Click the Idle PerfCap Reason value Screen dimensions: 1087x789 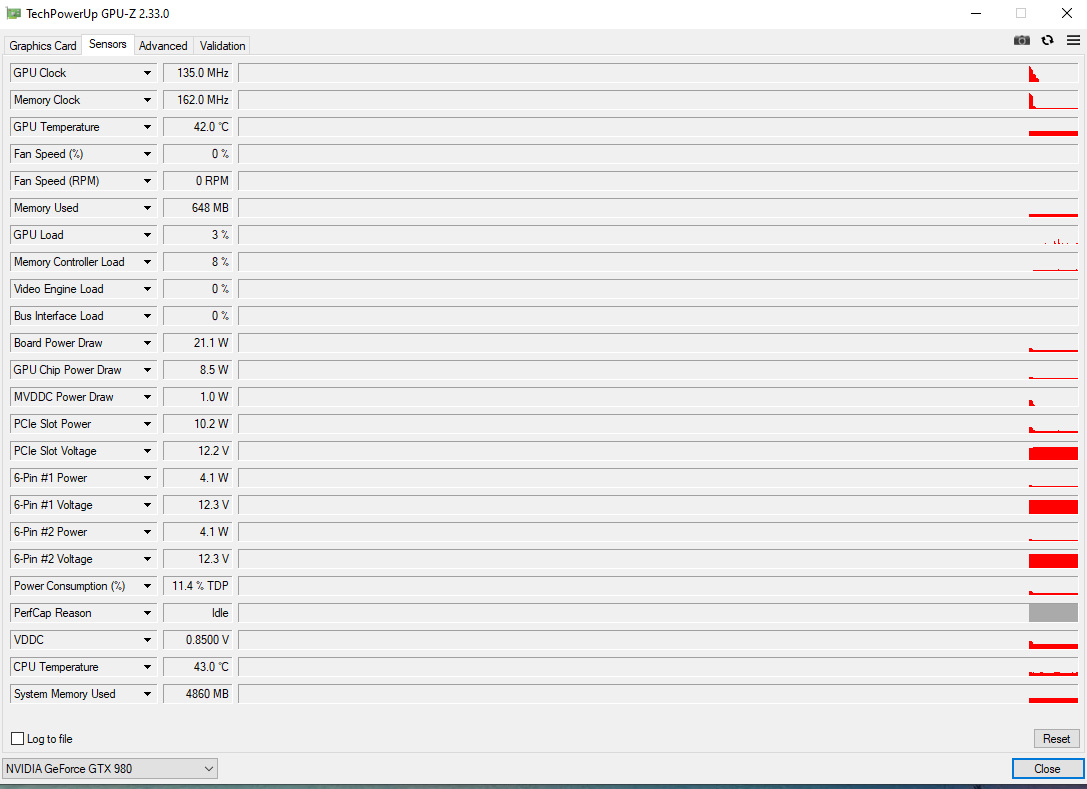[198, 614]
